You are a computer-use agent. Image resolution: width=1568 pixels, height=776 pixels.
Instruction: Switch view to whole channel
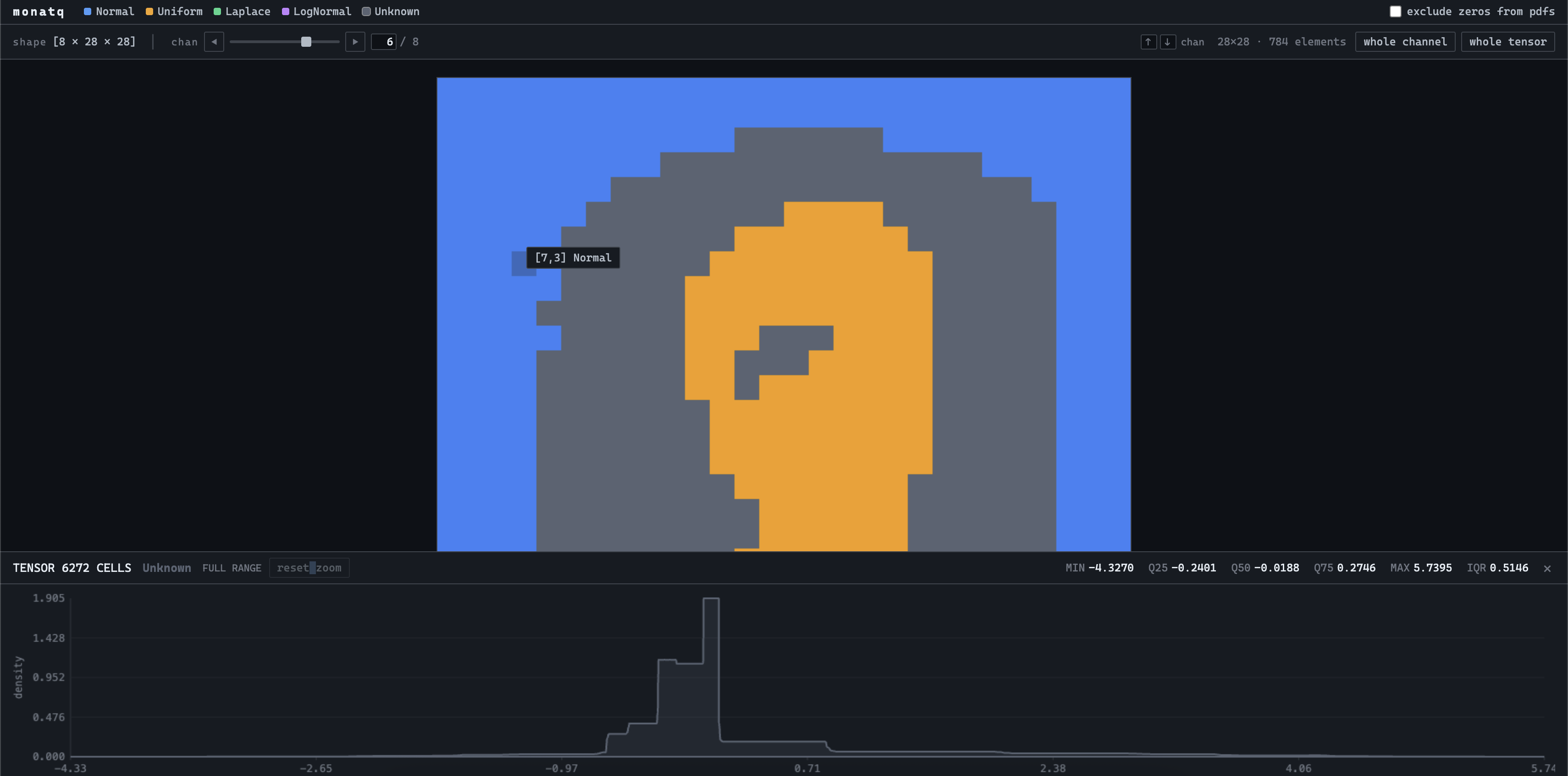tap(1405, 41)
